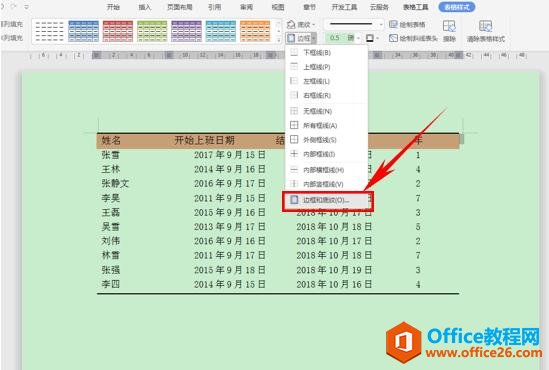This screenshot has width=549, height=370.
Task: Click the name cell 王林
Action: pos(111,169)
